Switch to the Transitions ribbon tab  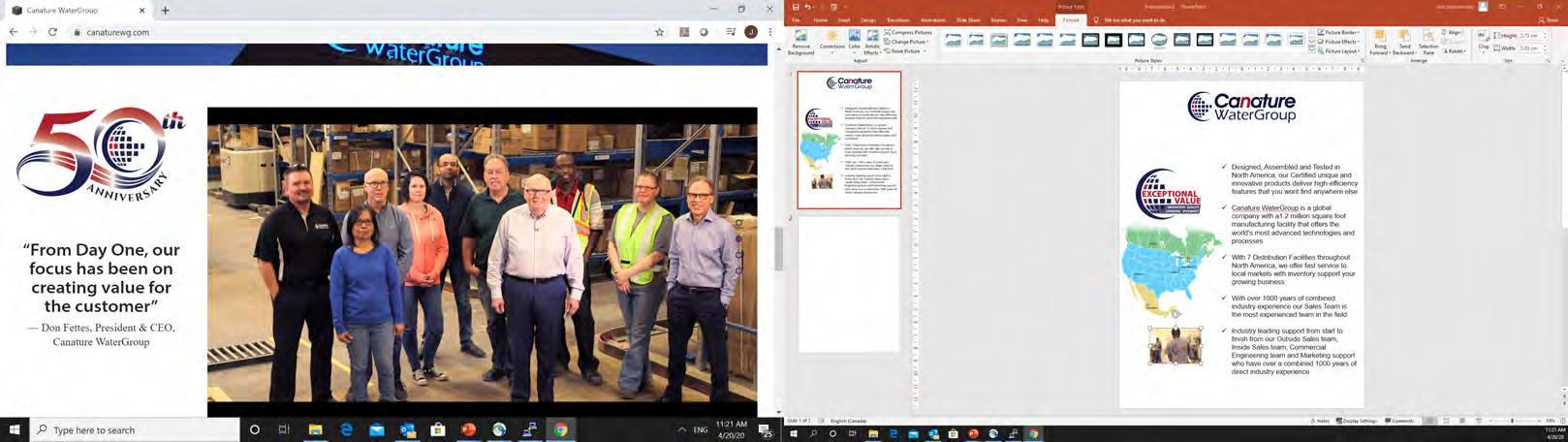click(897, 19)
